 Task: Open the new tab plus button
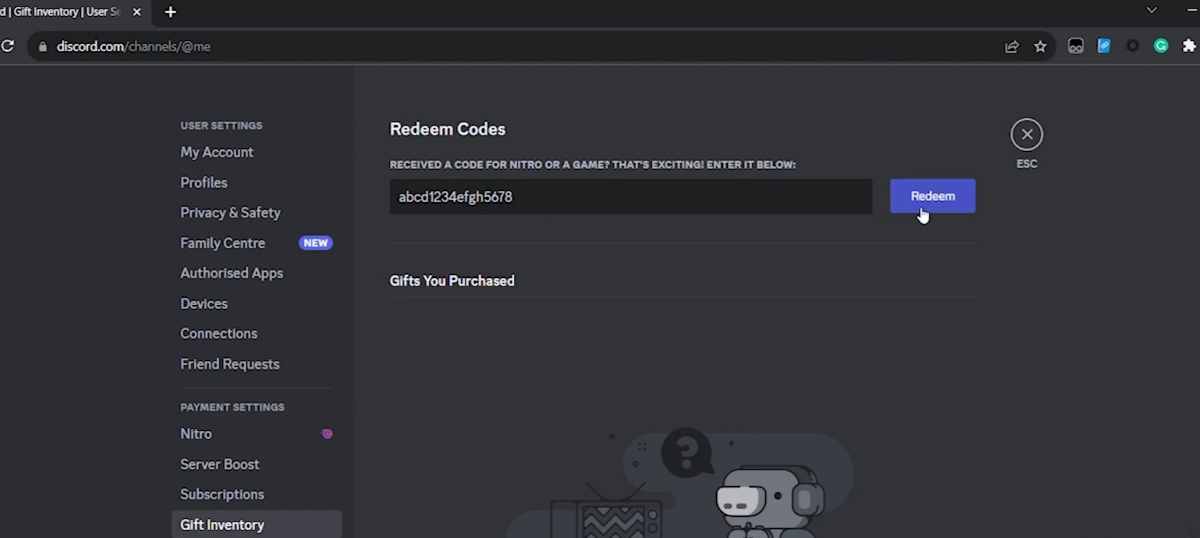(x=170, y=12)
